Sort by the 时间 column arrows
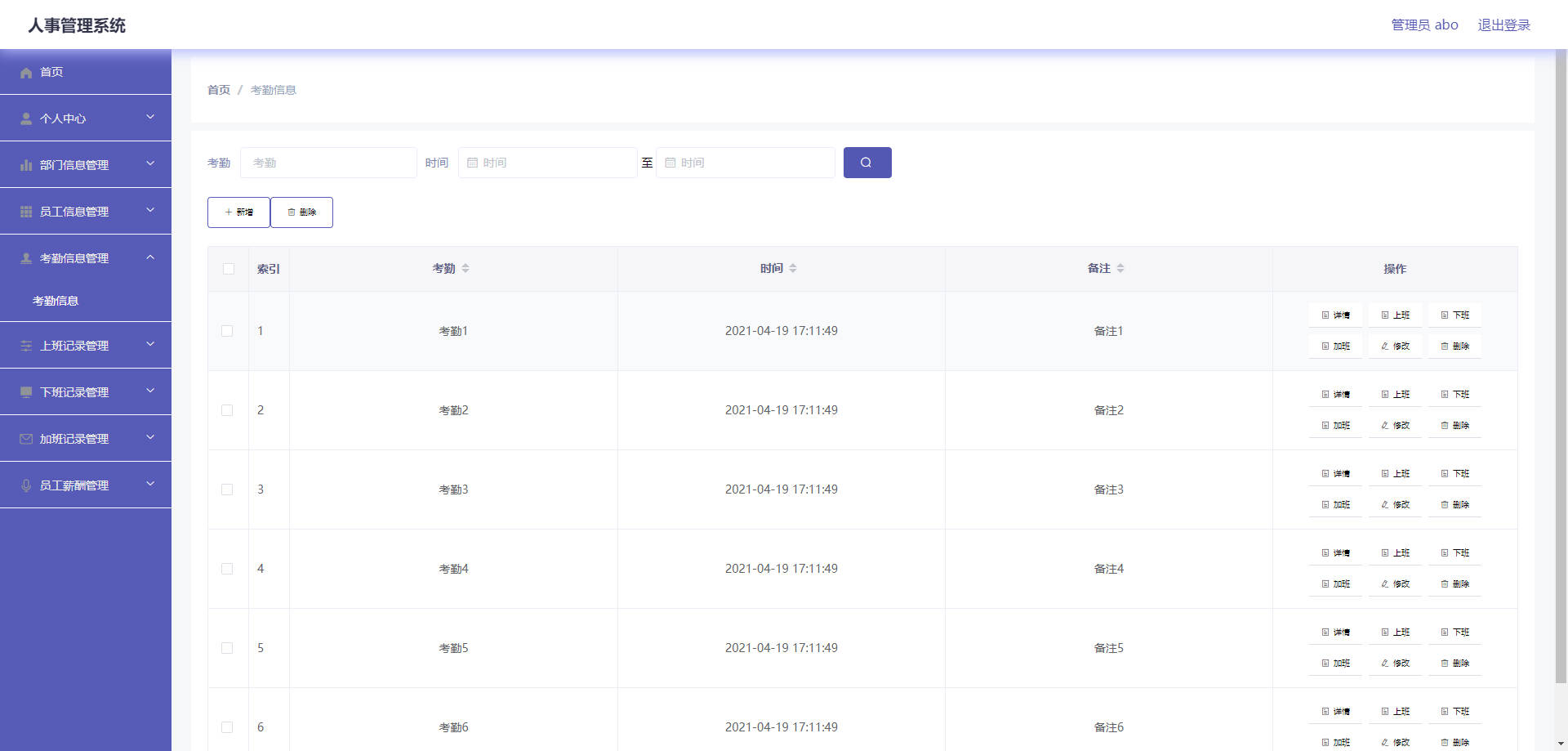Viewport: 1568px width, 751px height. tap(793, 268)
